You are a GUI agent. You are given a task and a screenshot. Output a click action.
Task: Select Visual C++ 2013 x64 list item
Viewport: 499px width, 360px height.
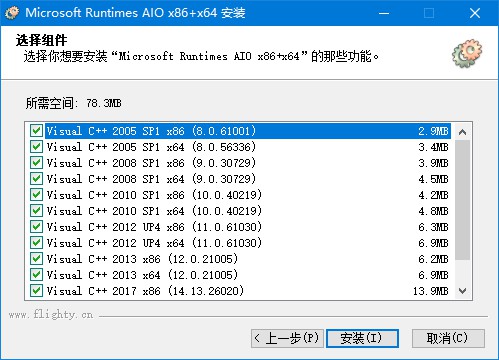[x=248, y=275]
